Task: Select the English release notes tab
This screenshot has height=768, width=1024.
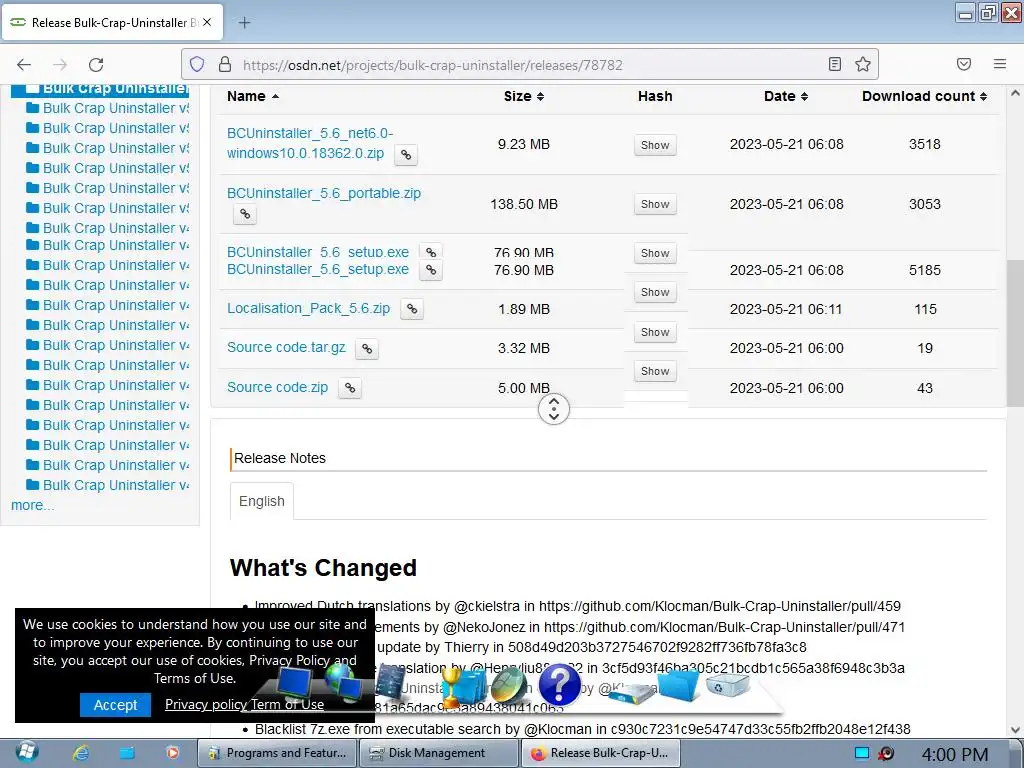Action: (x=262, y=501)
